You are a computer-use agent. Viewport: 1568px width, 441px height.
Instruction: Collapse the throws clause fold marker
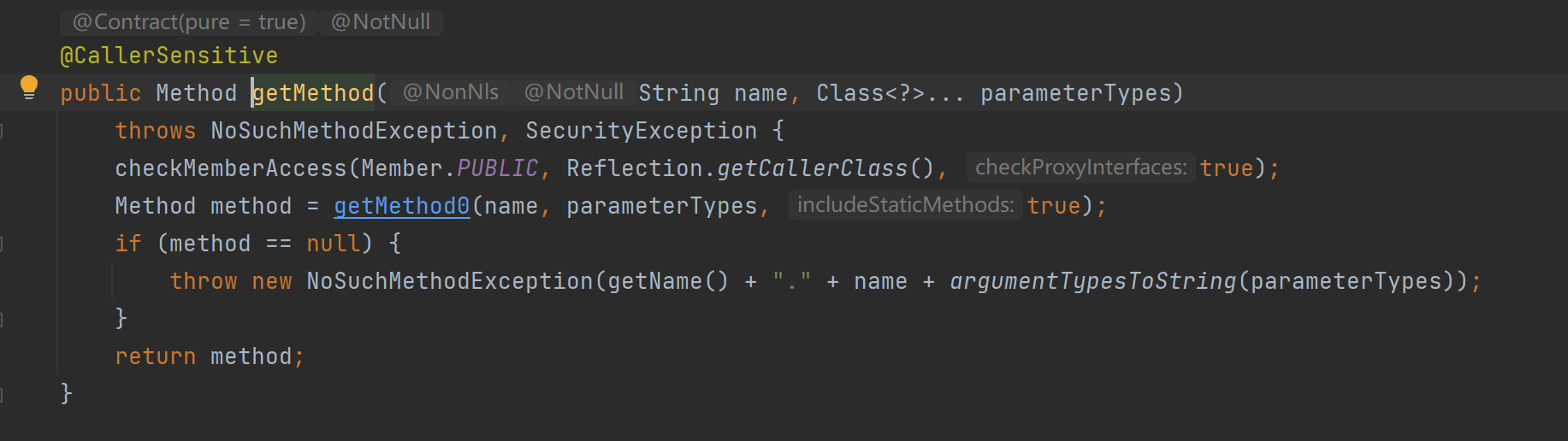[x=3, y=131]
